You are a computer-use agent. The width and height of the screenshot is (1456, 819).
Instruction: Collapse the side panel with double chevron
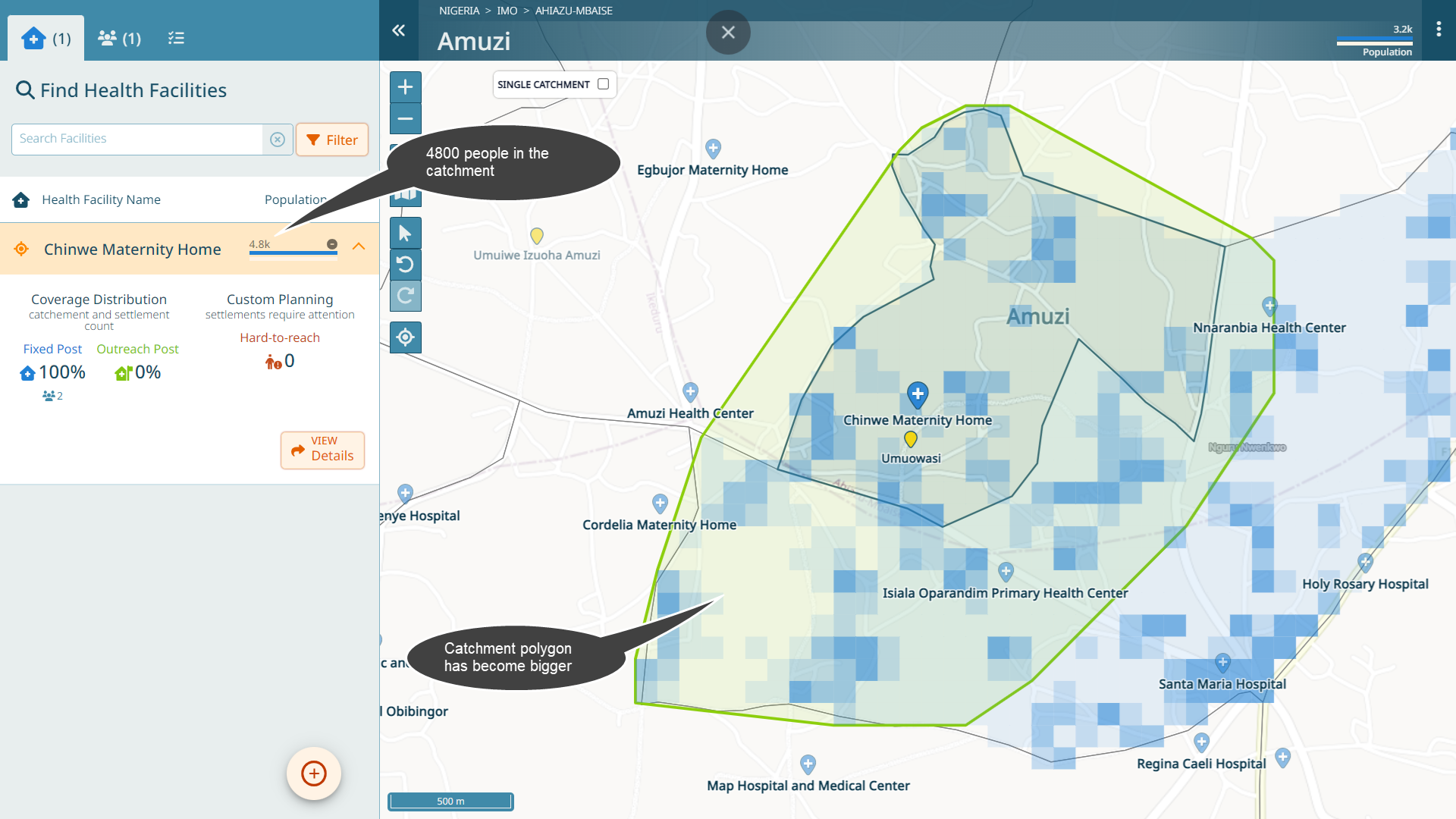click(x=399, y=30)
